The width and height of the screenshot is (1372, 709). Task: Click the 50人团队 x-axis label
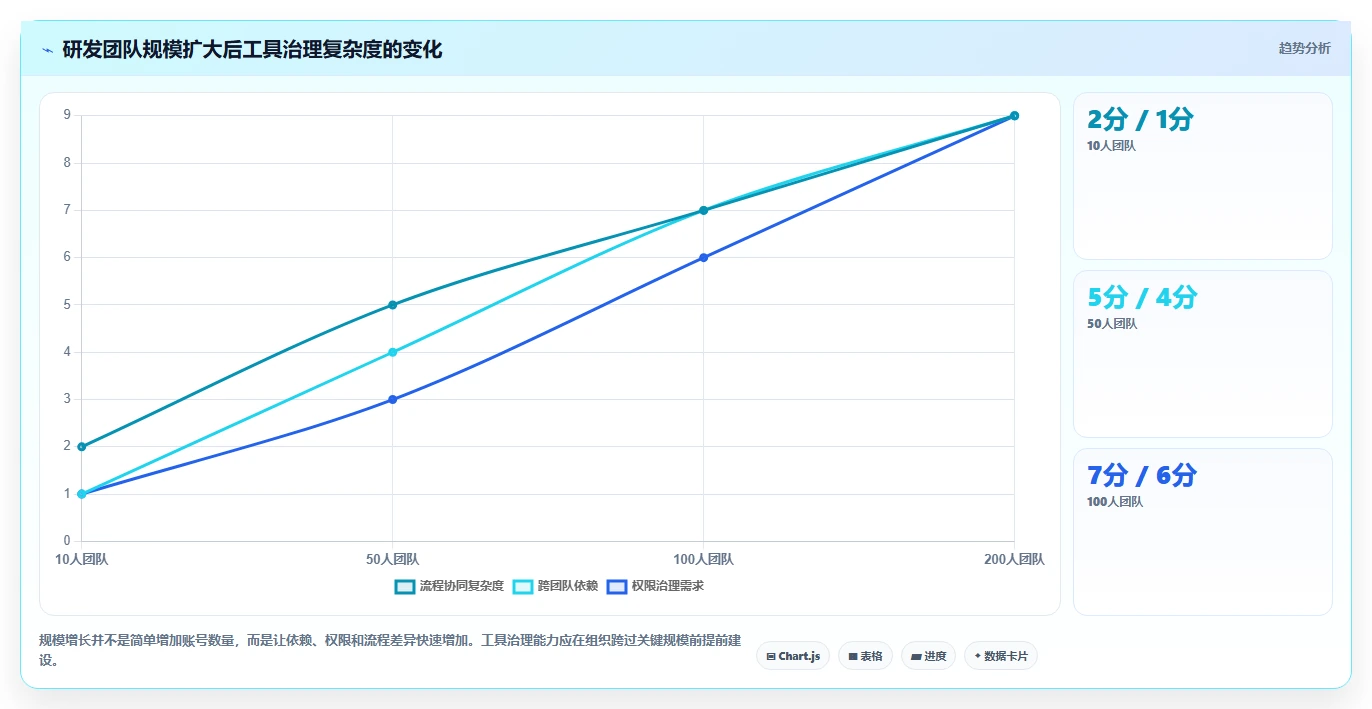(392, 560)
